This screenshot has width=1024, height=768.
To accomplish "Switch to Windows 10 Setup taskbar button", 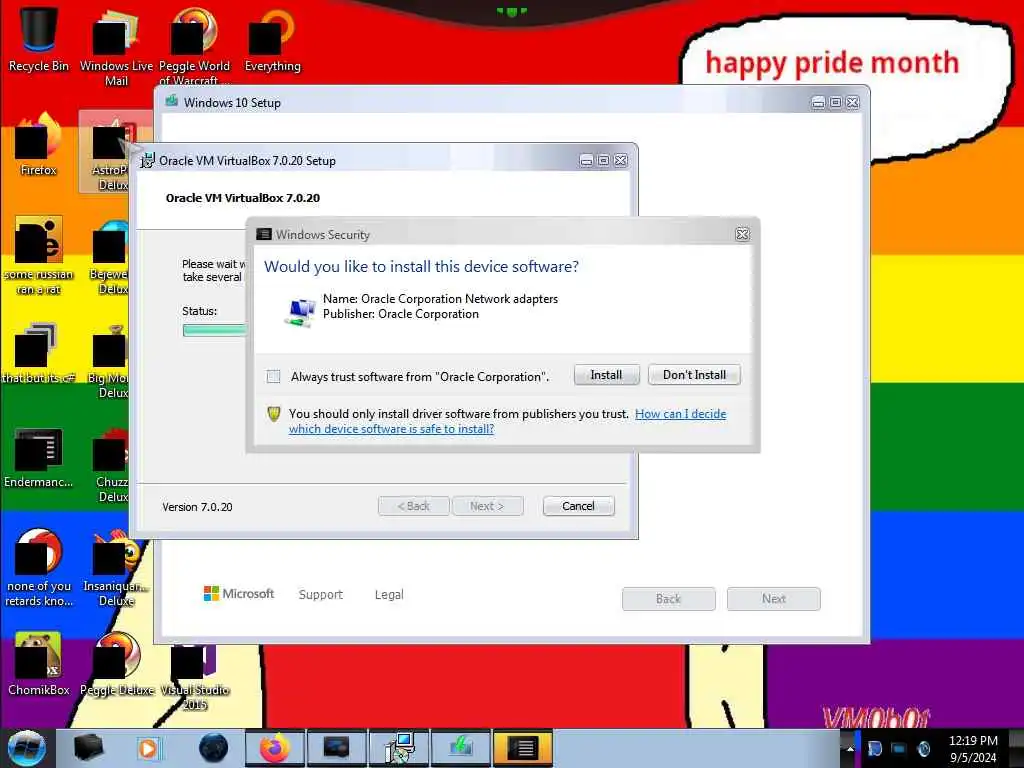I will click(x=460, y=748).
